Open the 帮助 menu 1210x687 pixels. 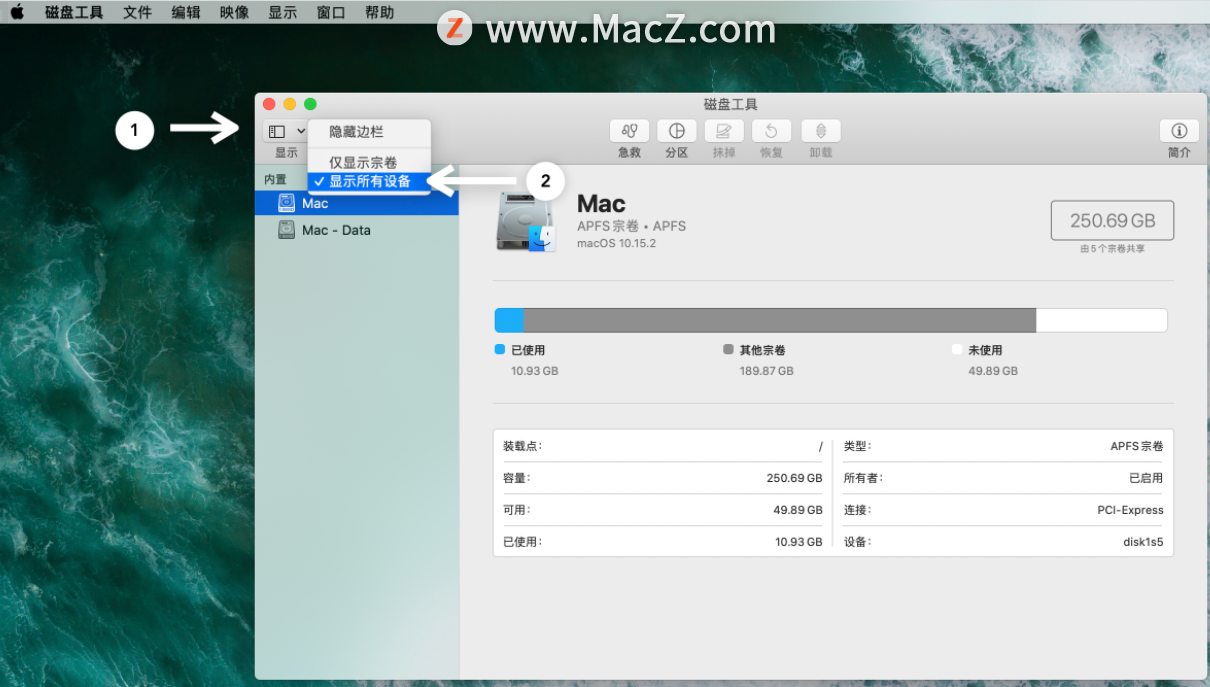click(x=379, y=12)
